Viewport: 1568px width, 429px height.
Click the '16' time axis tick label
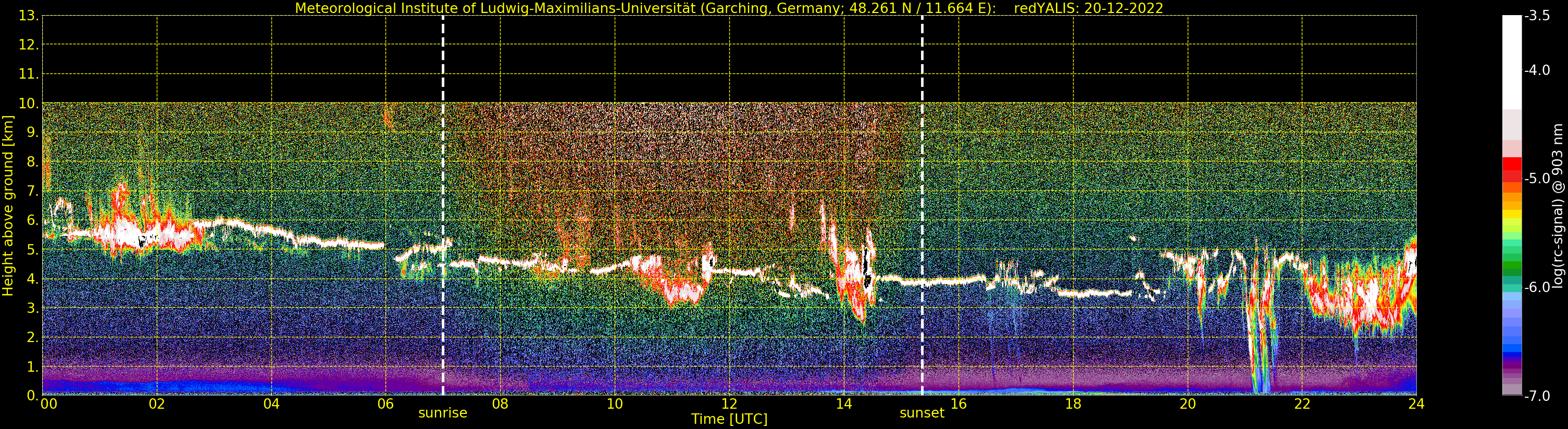pos(959,404)
